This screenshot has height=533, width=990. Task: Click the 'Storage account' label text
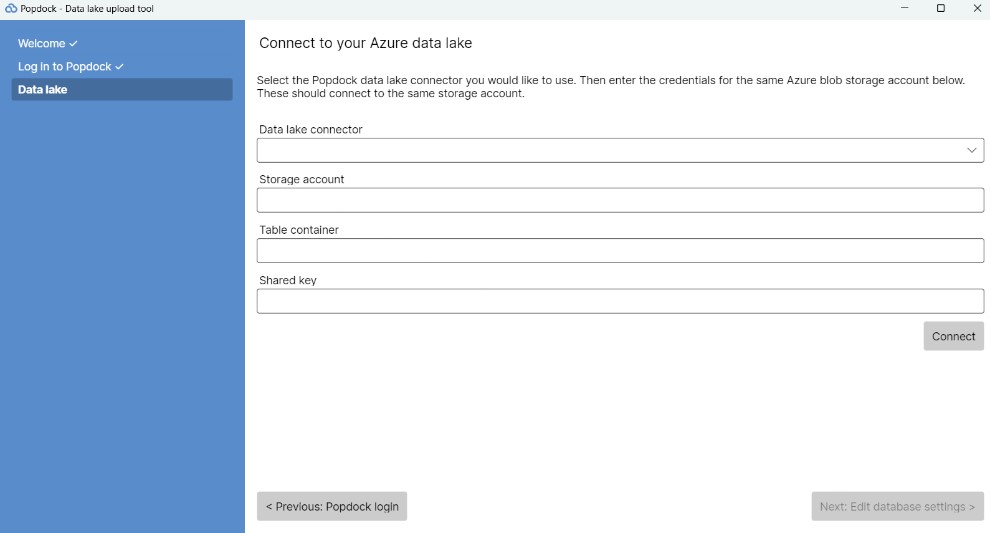click(301, 179)
